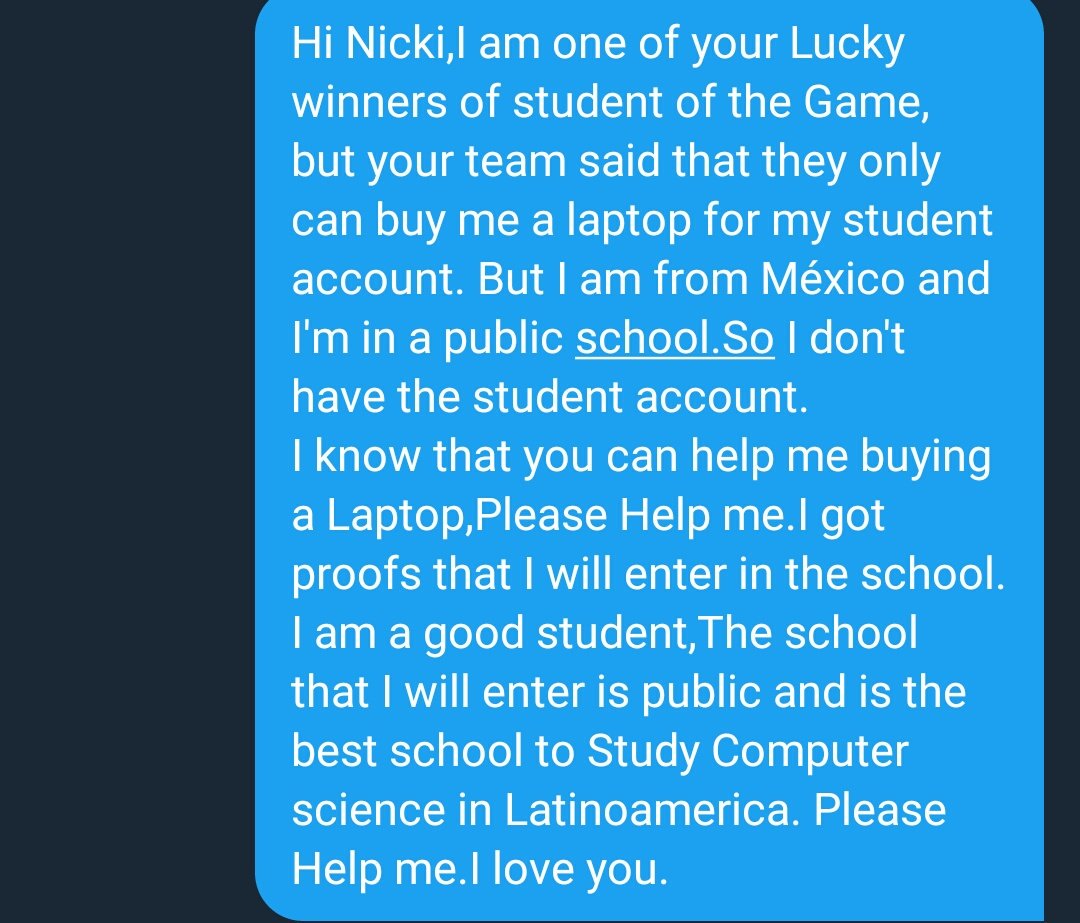Tap the word 'México' in the message
The image size is (1080, 923).
tap(833, 278)
